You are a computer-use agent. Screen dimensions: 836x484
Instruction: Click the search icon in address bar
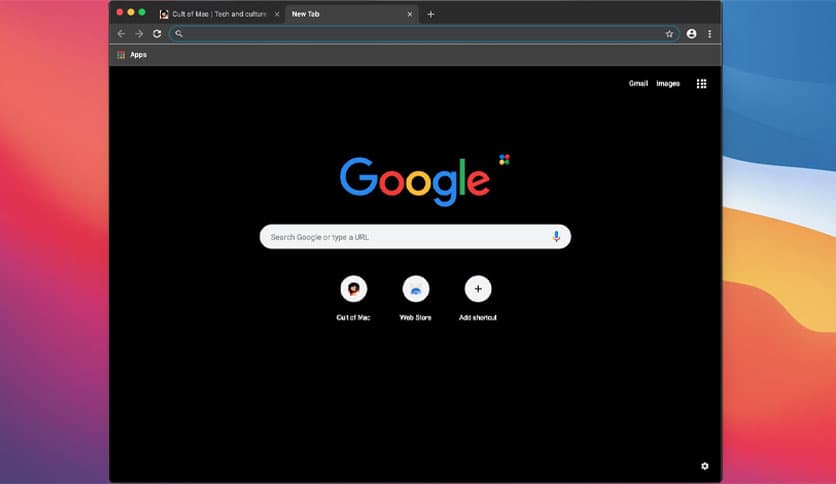pyautogui.click(x=179, y=34)
